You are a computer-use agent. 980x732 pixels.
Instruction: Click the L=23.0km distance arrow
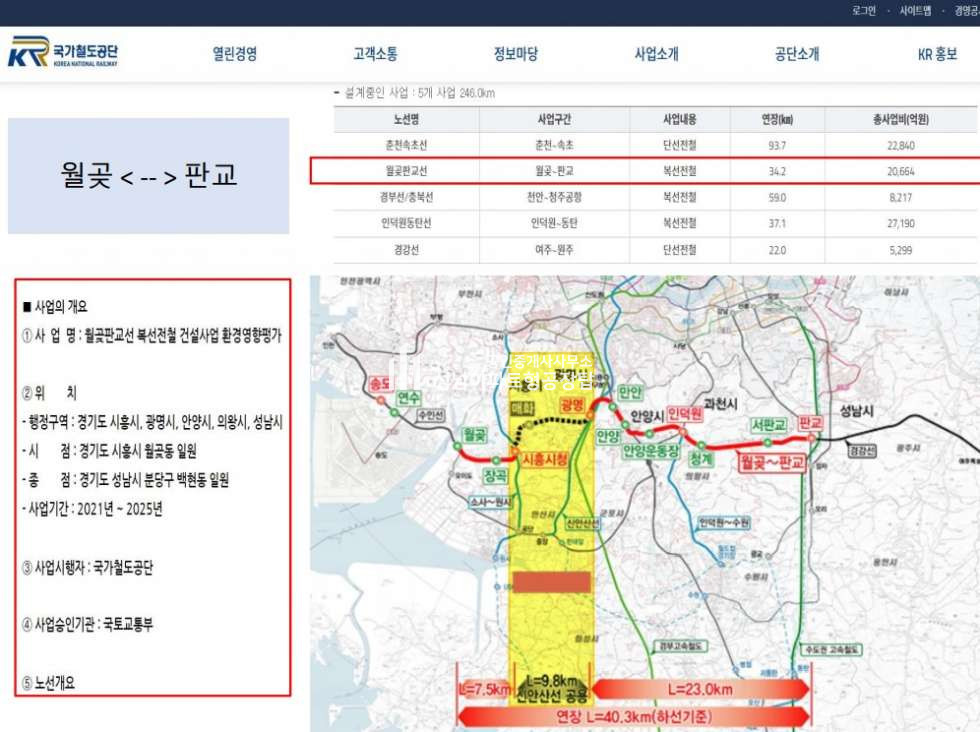(700, 689)
